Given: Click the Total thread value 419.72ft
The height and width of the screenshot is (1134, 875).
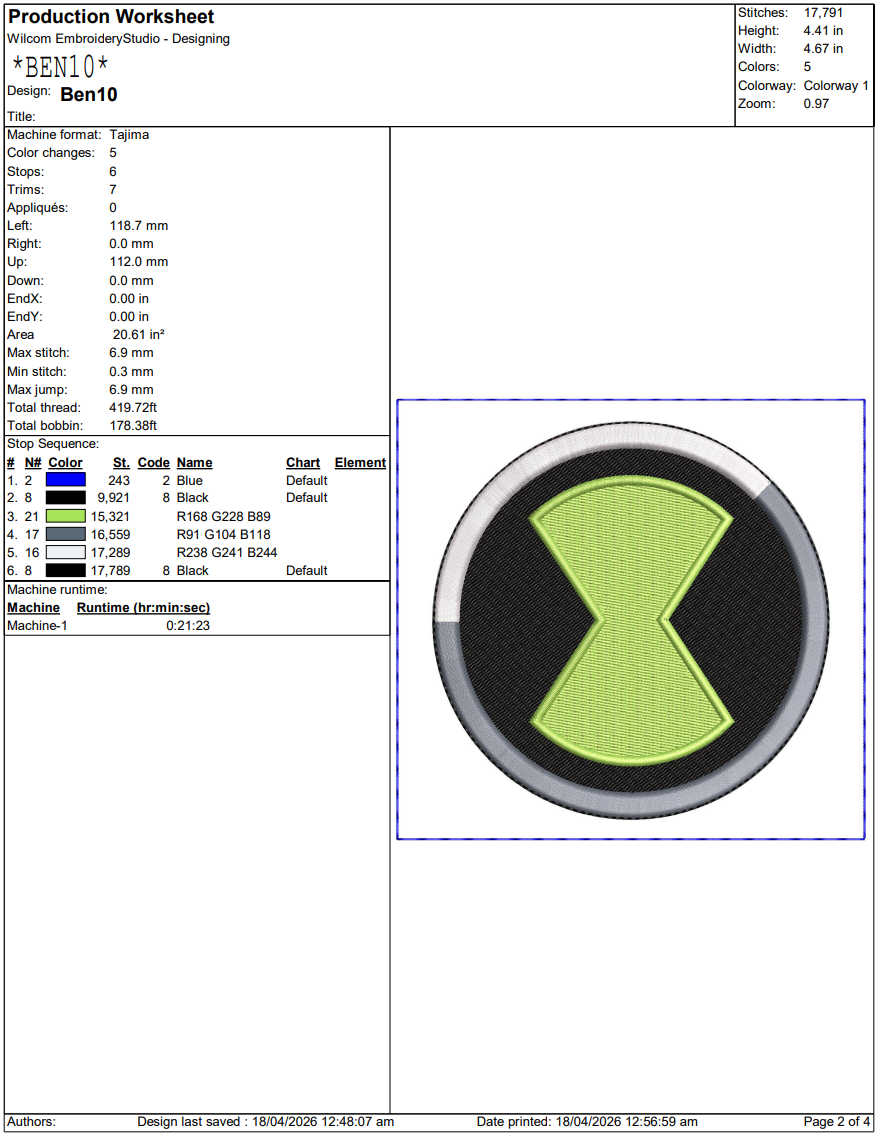Looking at the screenshot, I should (x=133, y=408).
